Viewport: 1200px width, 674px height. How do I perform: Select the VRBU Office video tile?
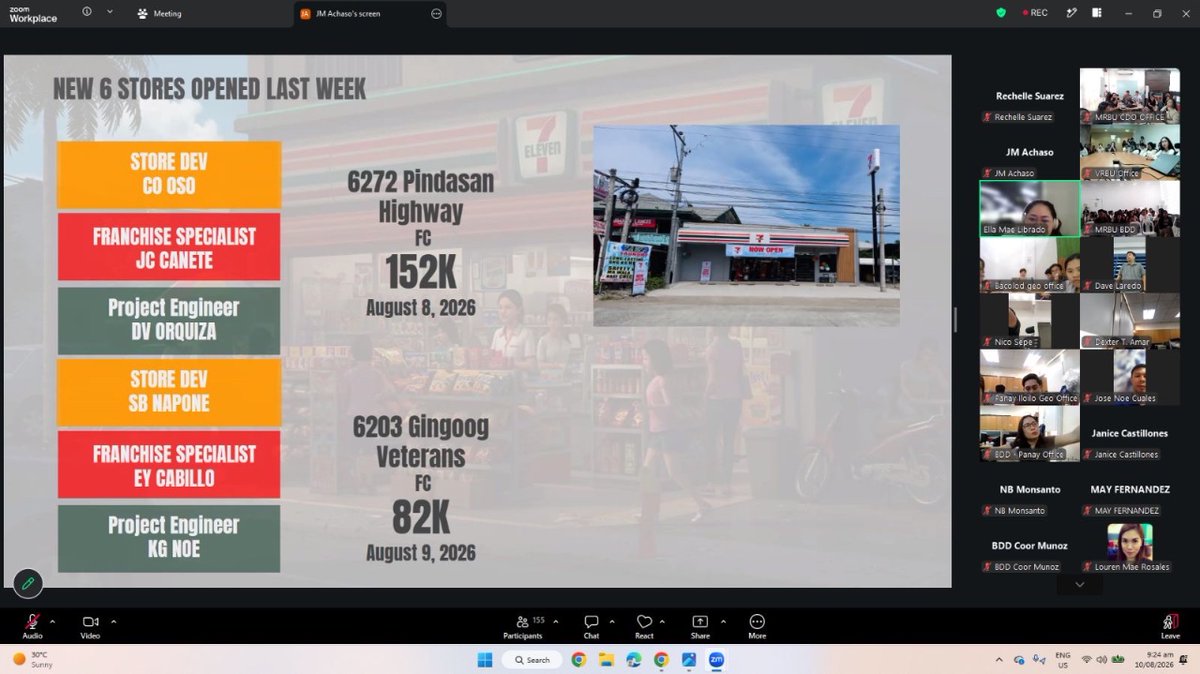(1130, 152)
